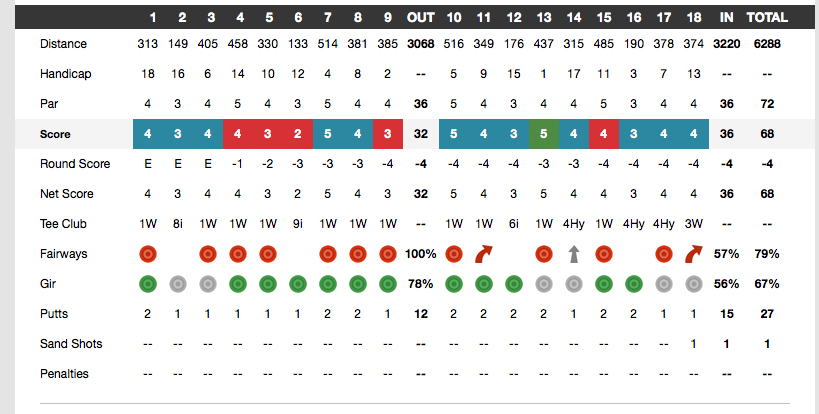Click the red fairway arrow on hole 18
The width and height of the screenshot is (819, 414).
[x=693, y=254]
